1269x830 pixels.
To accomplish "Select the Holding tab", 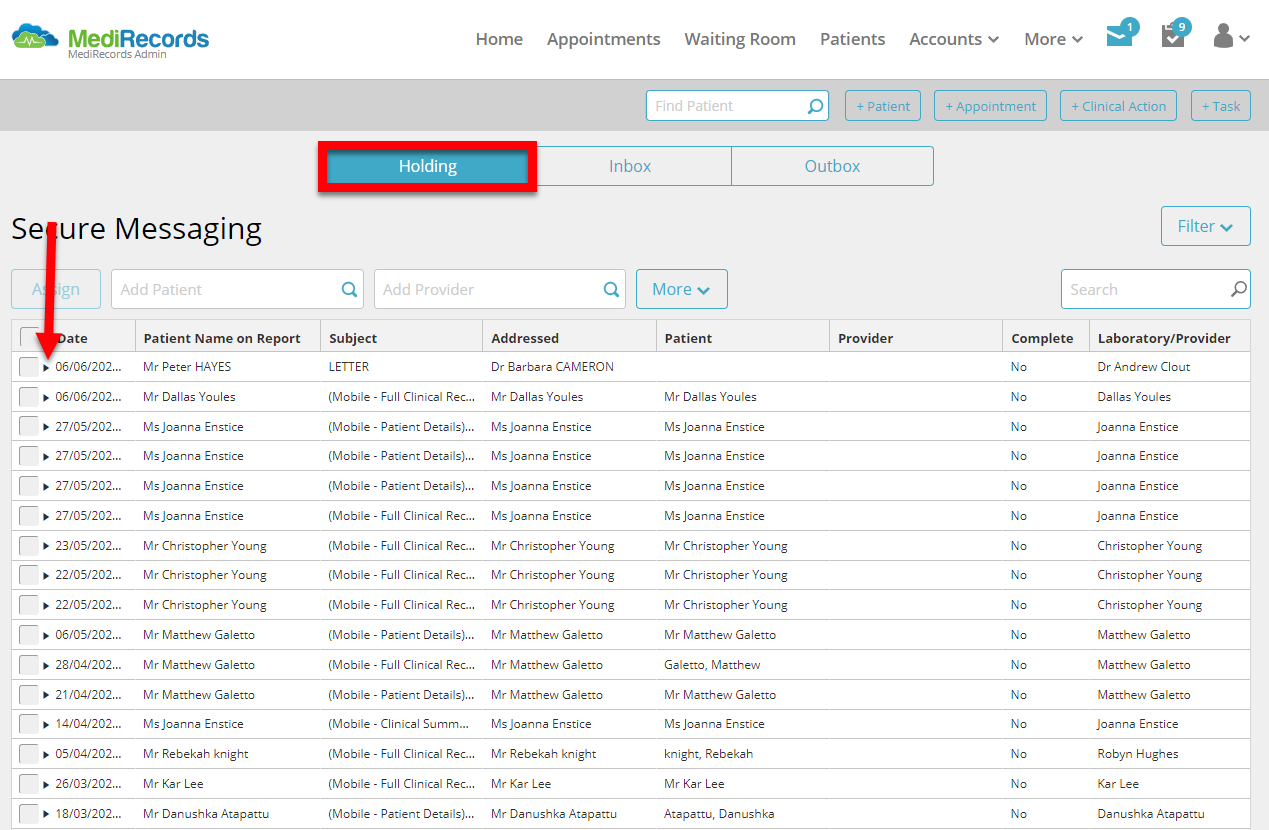I will 428,166.
